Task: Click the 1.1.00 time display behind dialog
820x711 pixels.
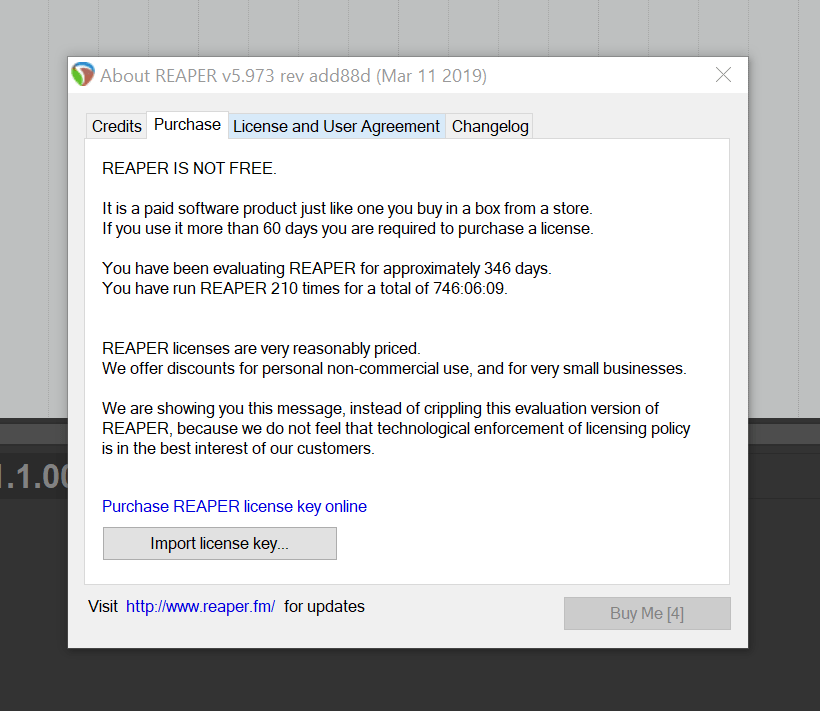Action: click(33, 477)
